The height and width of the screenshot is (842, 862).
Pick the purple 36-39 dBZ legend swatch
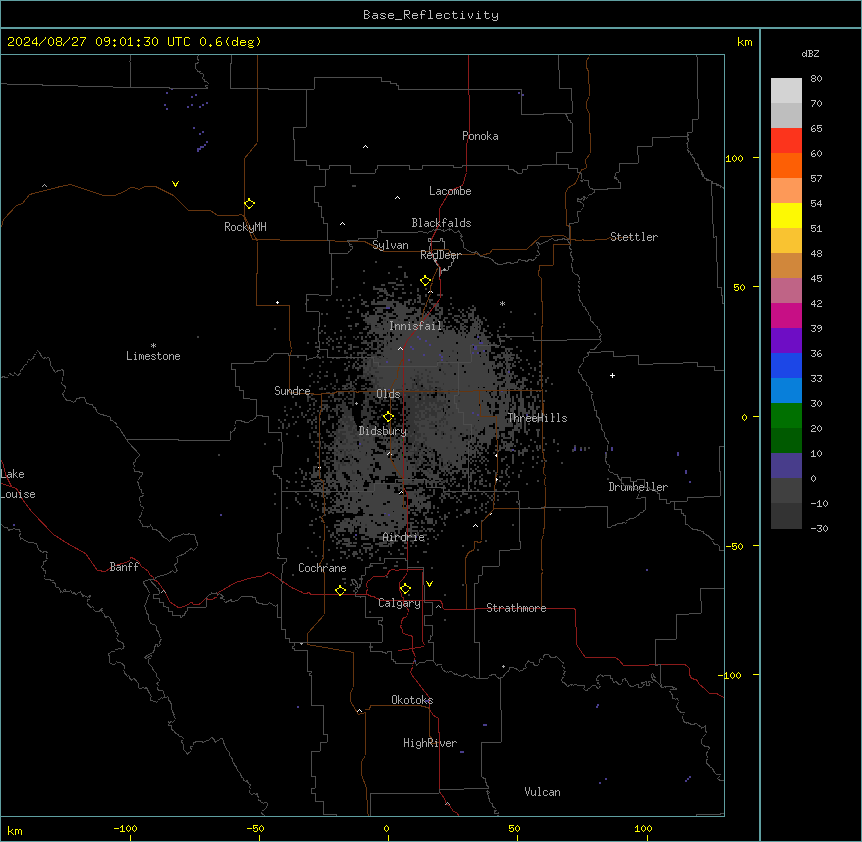786,340
